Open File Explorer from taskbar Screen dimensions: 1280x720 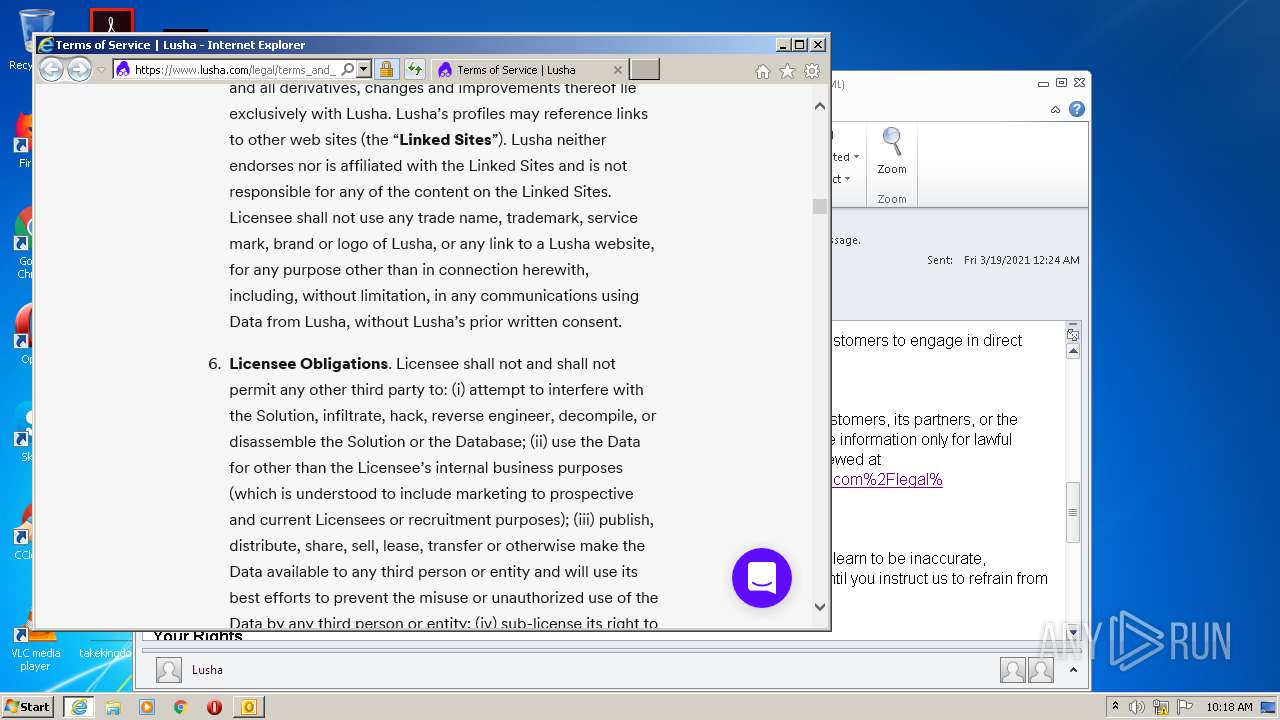113,707
